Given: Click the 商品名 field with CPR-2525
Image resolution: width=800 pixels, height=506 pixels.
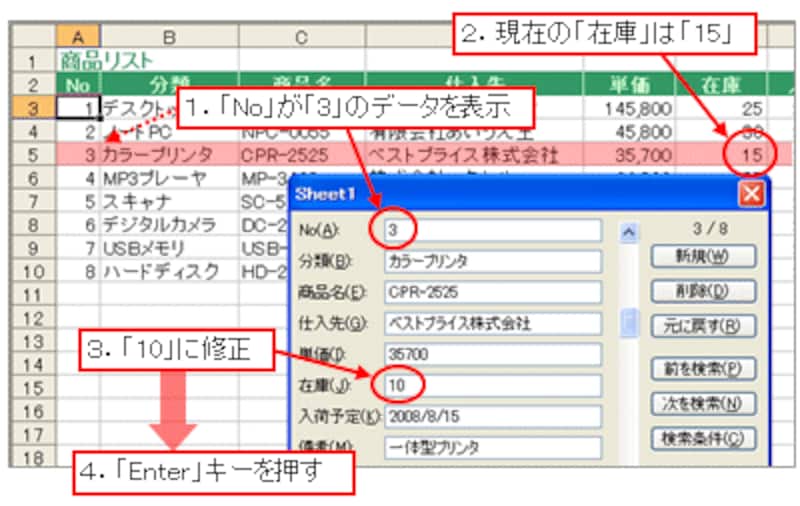Looking at the screenshot, I should 492,292.
